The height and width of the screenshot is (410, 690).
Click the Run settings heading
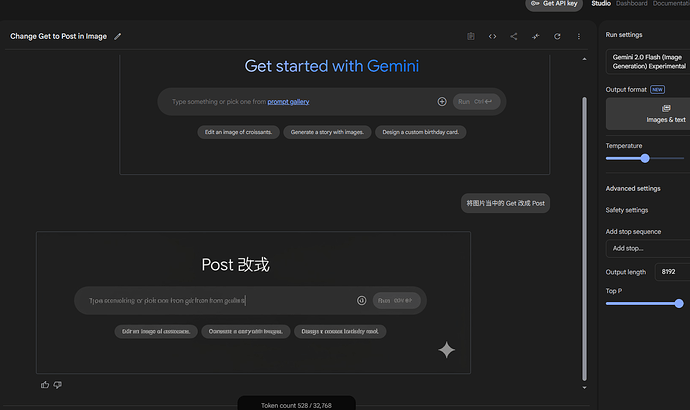point(624,35)
